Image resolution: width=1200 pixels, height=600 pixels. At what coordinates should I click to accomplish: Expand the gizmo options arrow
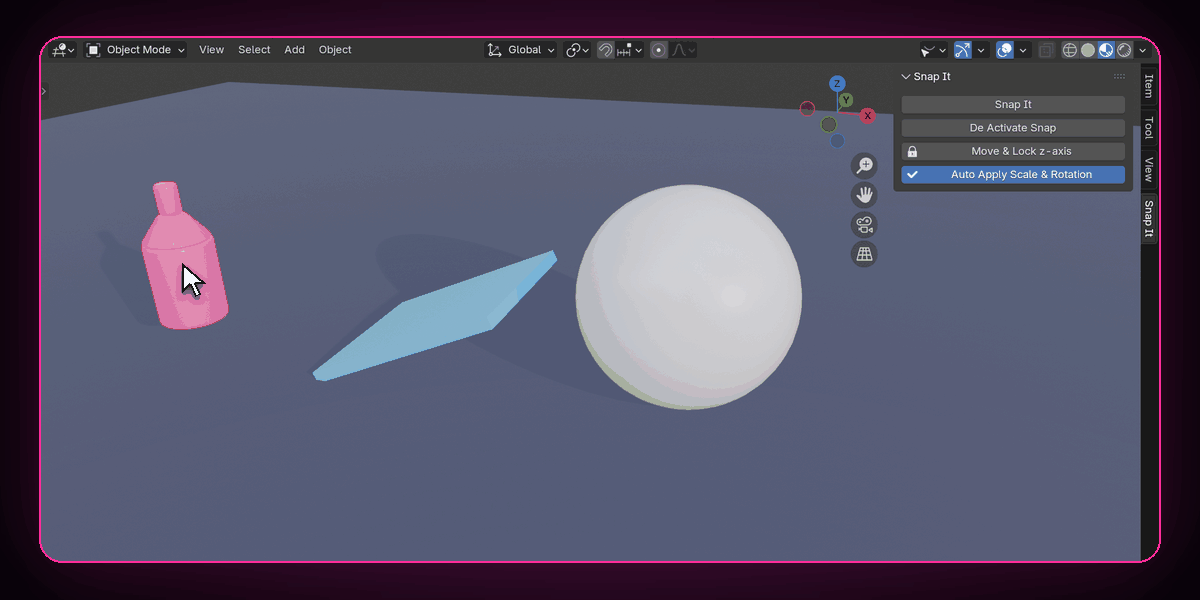(x=981, y=50)
